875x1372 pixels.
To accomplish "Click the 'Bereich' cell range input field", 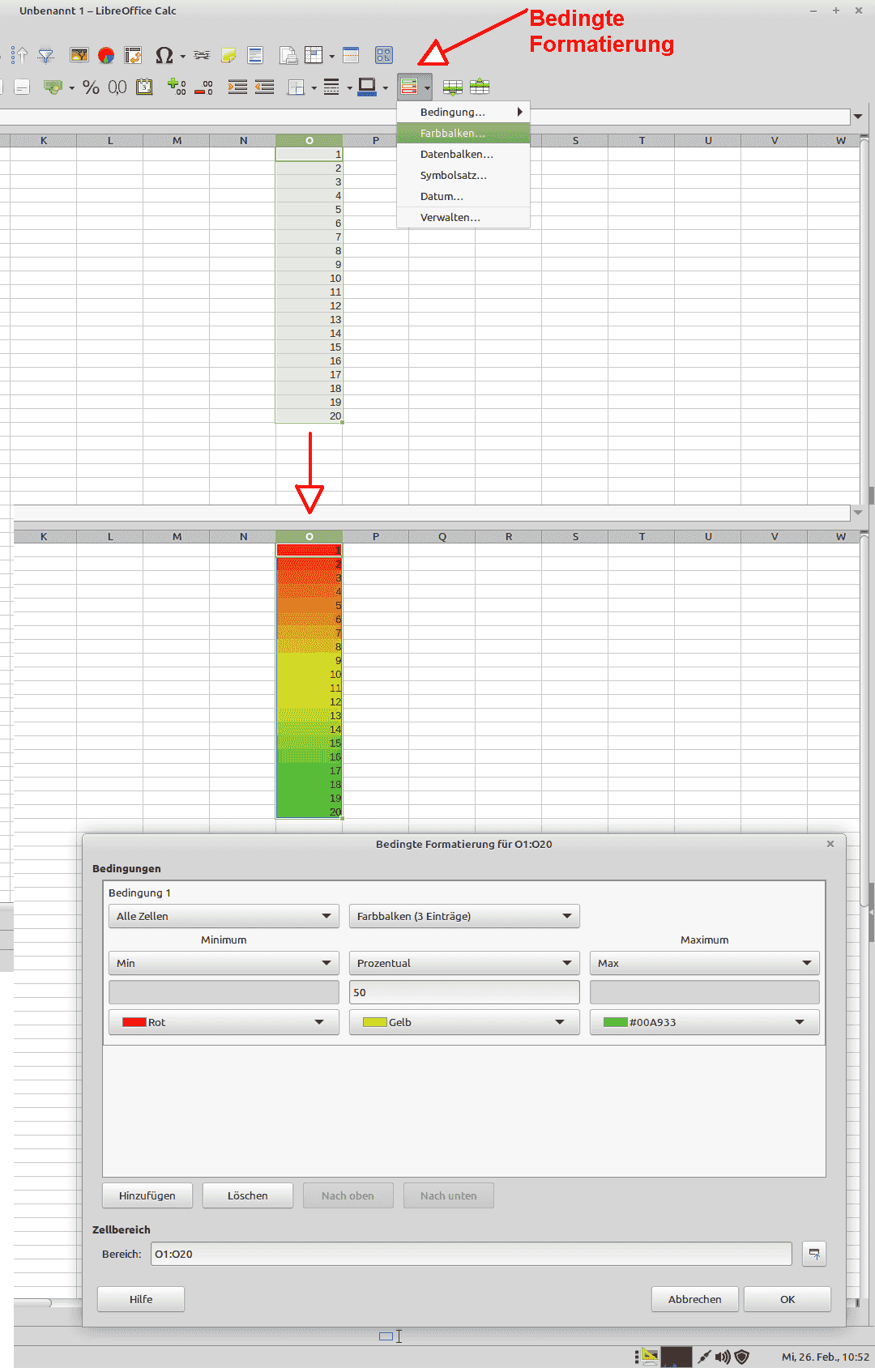I will [471, 1254].
